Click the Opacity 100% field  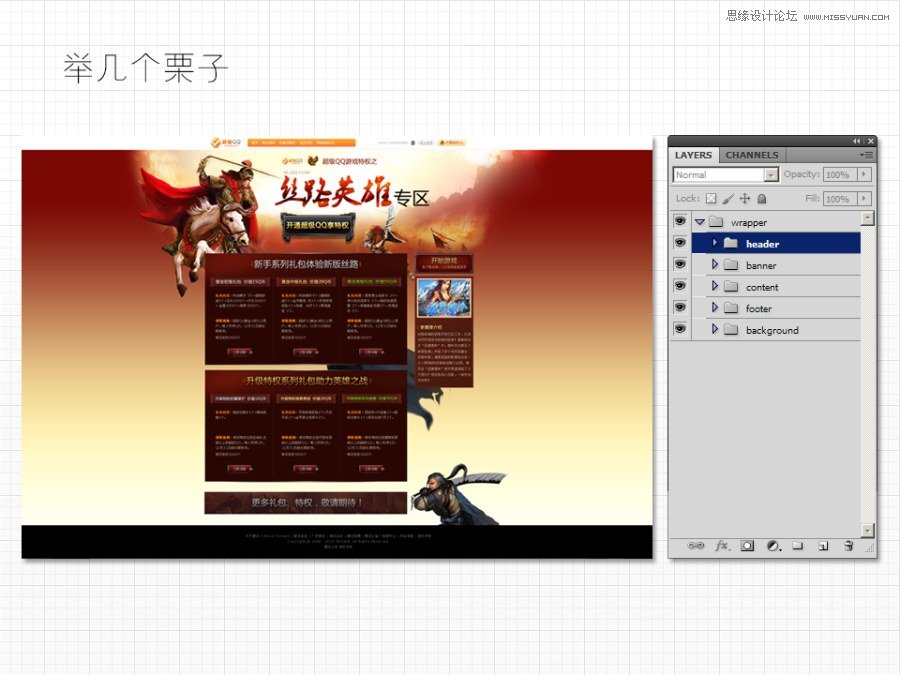click(x=840, y=174)
